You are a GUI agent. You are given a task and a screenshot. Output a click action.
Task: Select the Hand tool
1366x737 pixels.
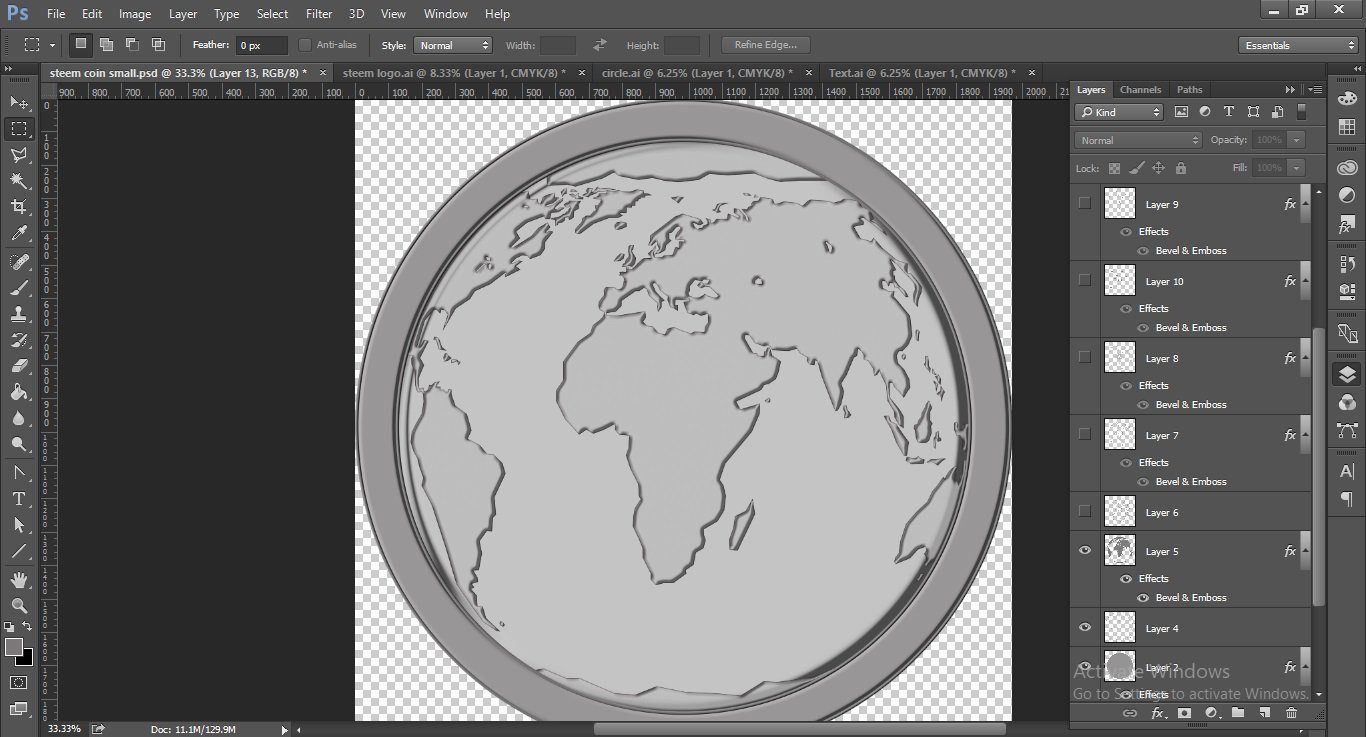(19, 580)
